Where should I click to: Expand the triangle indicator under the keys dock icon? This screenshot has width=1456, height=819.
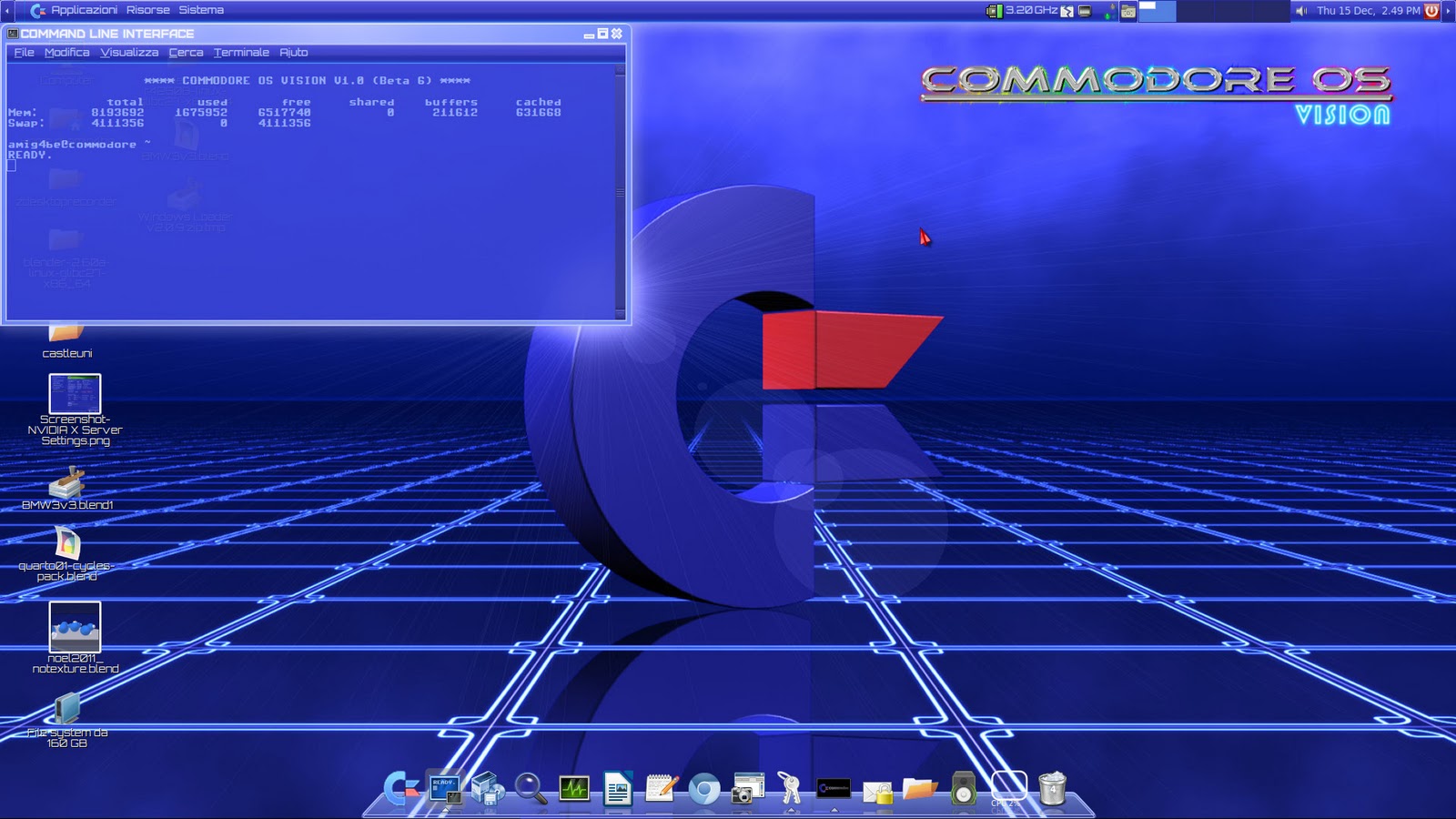coord(792,809)
